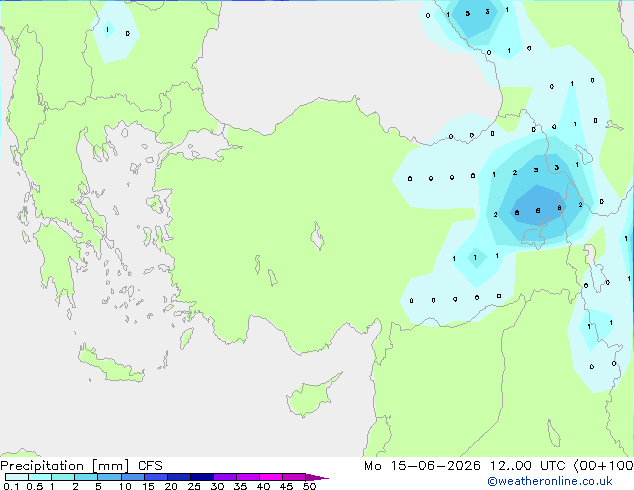
Task: Click the 'Mo 15-06-2026' date text
Action: pyautogui.click(x=422, y=466)
